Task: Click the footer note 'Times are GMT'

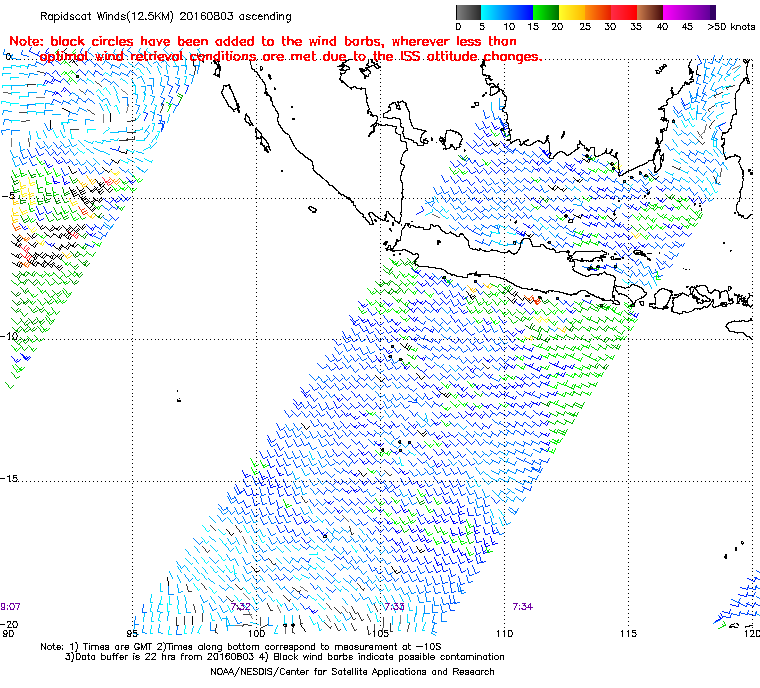Action: click(115, 647)
